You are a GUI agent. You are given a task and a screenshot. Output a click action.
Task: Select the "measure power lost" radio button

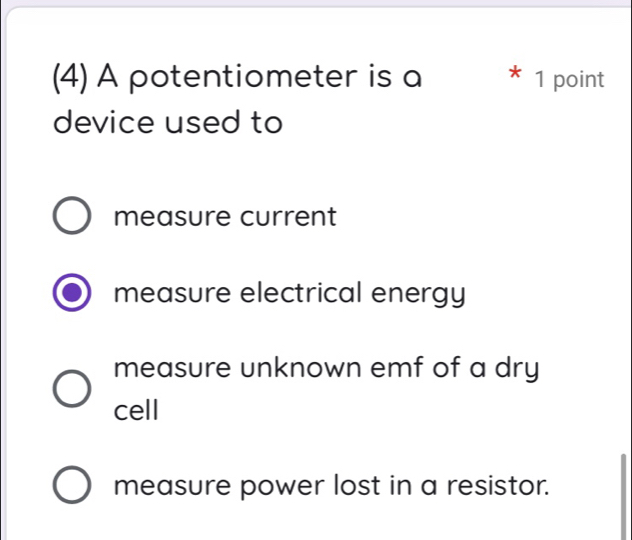pyautogui.click(x=70, y=487)
